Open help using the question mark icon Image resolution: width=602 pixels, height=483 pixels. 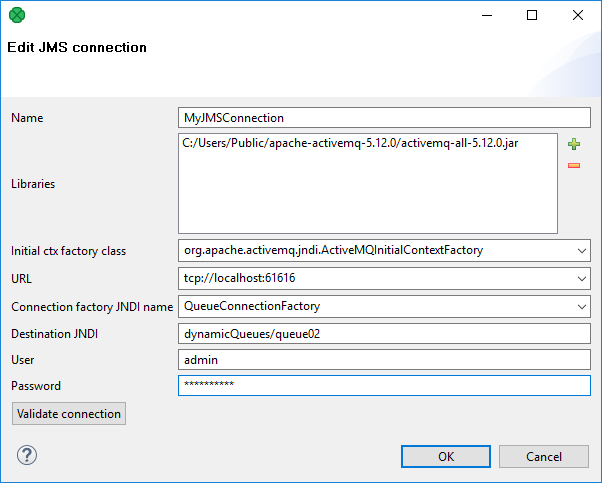tap(26, 456)
